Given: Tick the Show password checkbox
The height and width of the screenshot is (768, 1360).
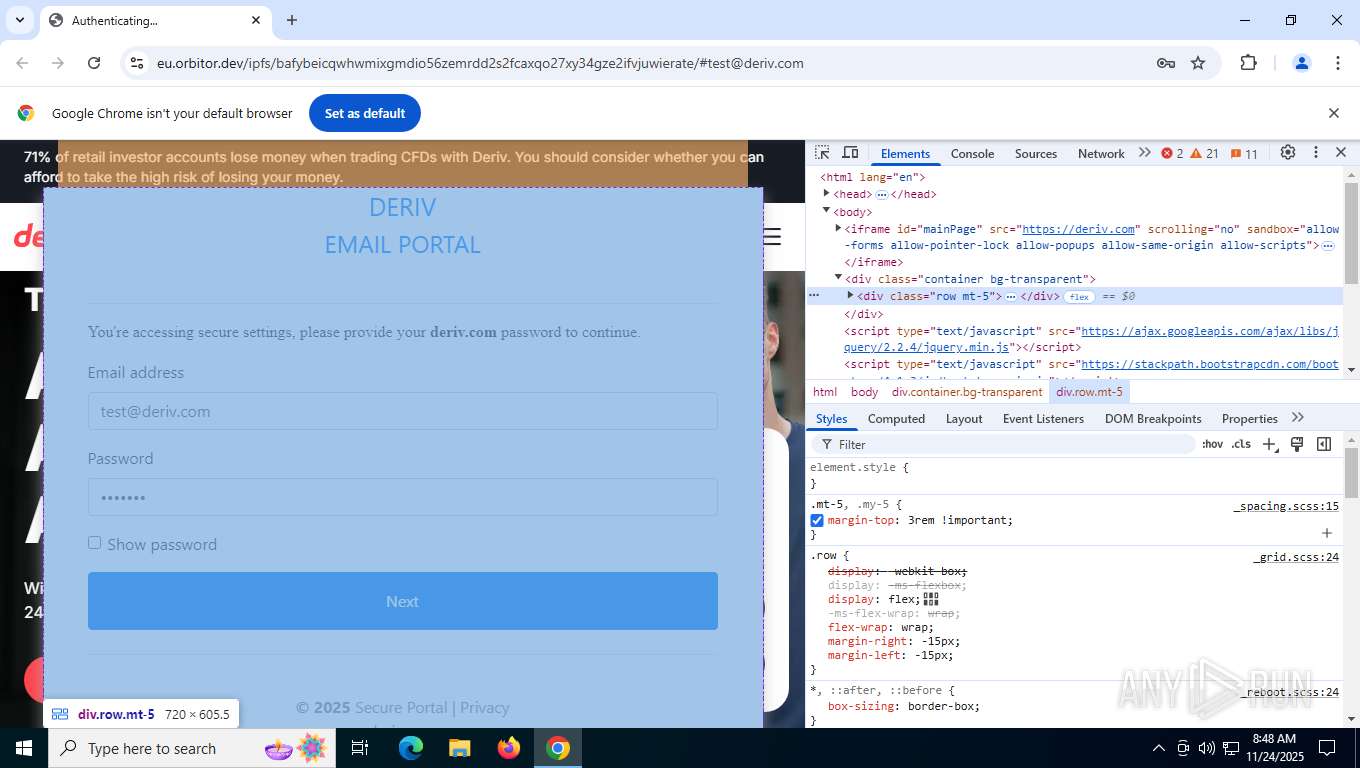Looking at the screenshot, I should (95, 543).
